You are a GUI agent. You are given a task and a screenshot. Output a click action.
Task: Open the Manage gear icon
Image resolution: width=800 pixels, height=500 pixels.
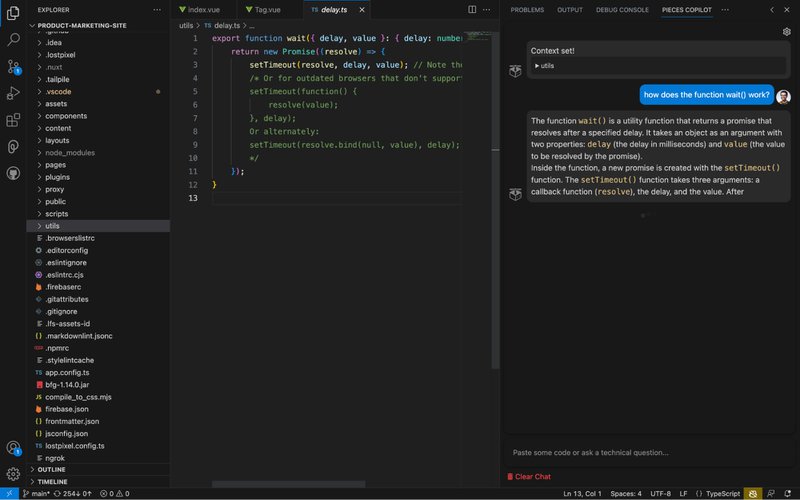13,474
